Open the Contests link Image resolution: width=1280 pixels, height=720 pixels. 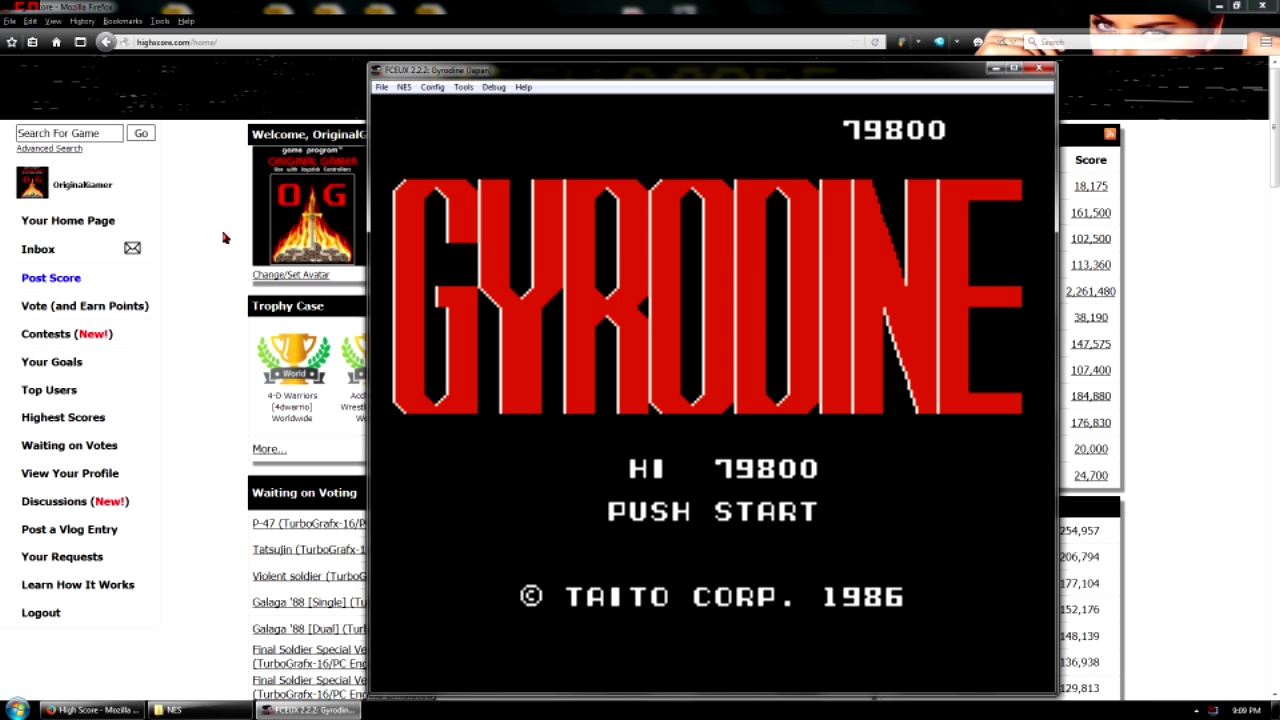tap(67, 334)
